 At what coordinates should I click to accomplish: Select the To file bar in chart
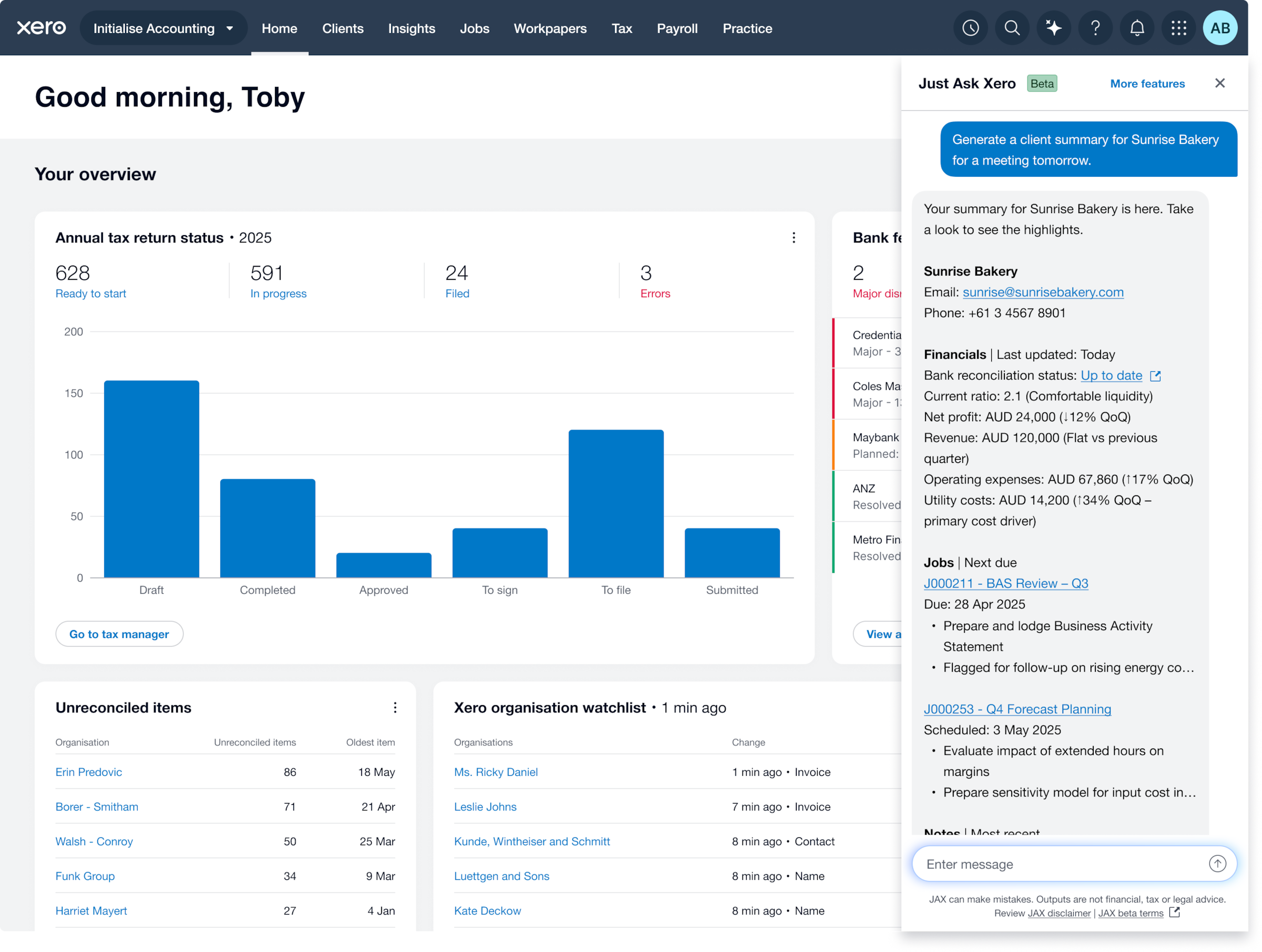click(616, 503)
